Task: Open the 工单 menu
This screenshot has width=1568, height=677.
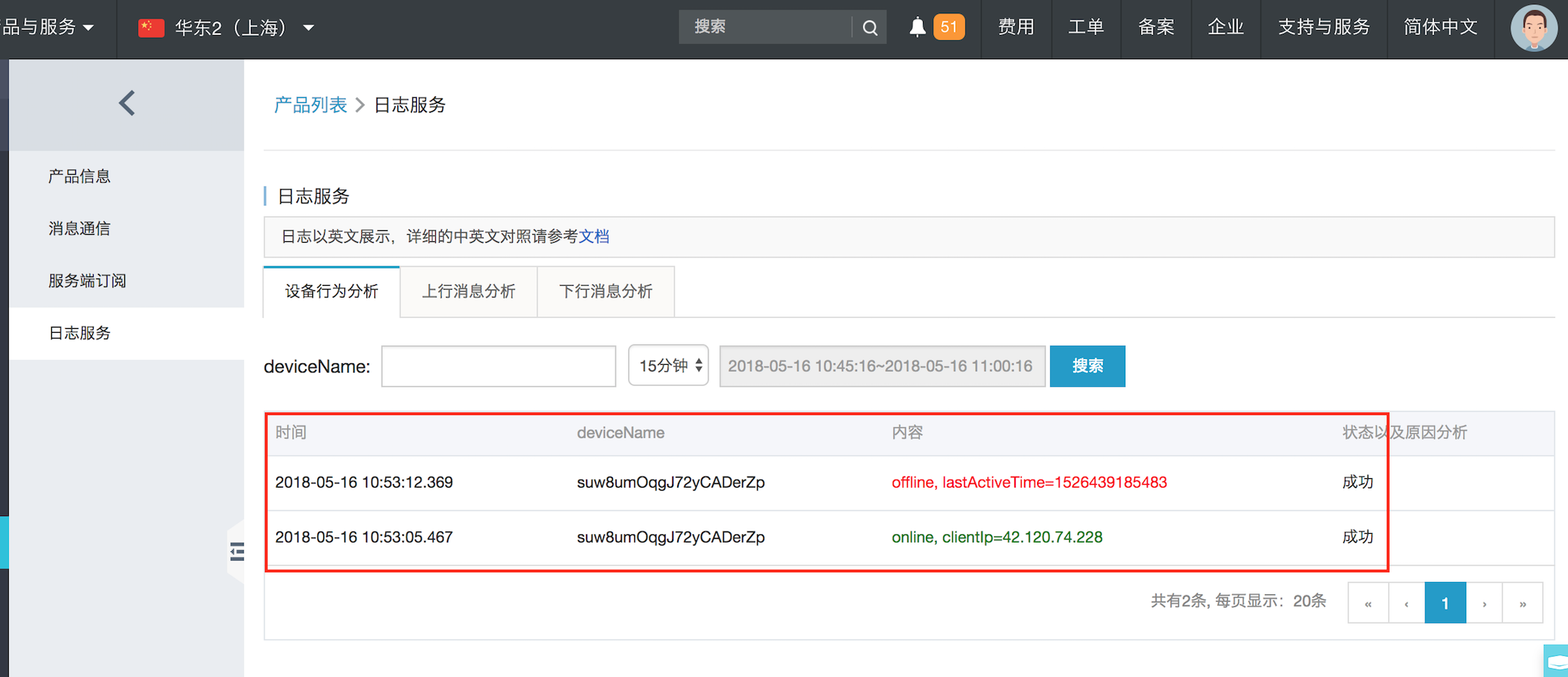Action: point(1085,27)
